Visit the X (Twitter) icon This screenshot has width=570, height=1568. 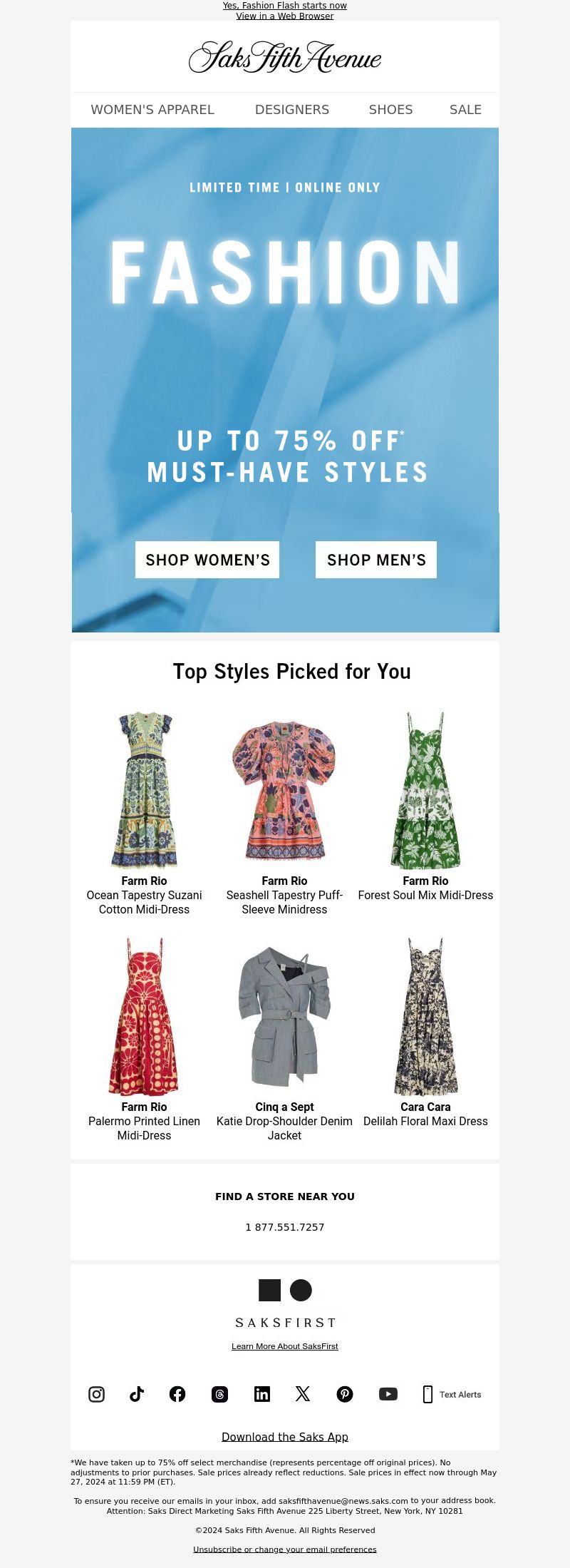pyautogui.click(x=303, y=1394)
